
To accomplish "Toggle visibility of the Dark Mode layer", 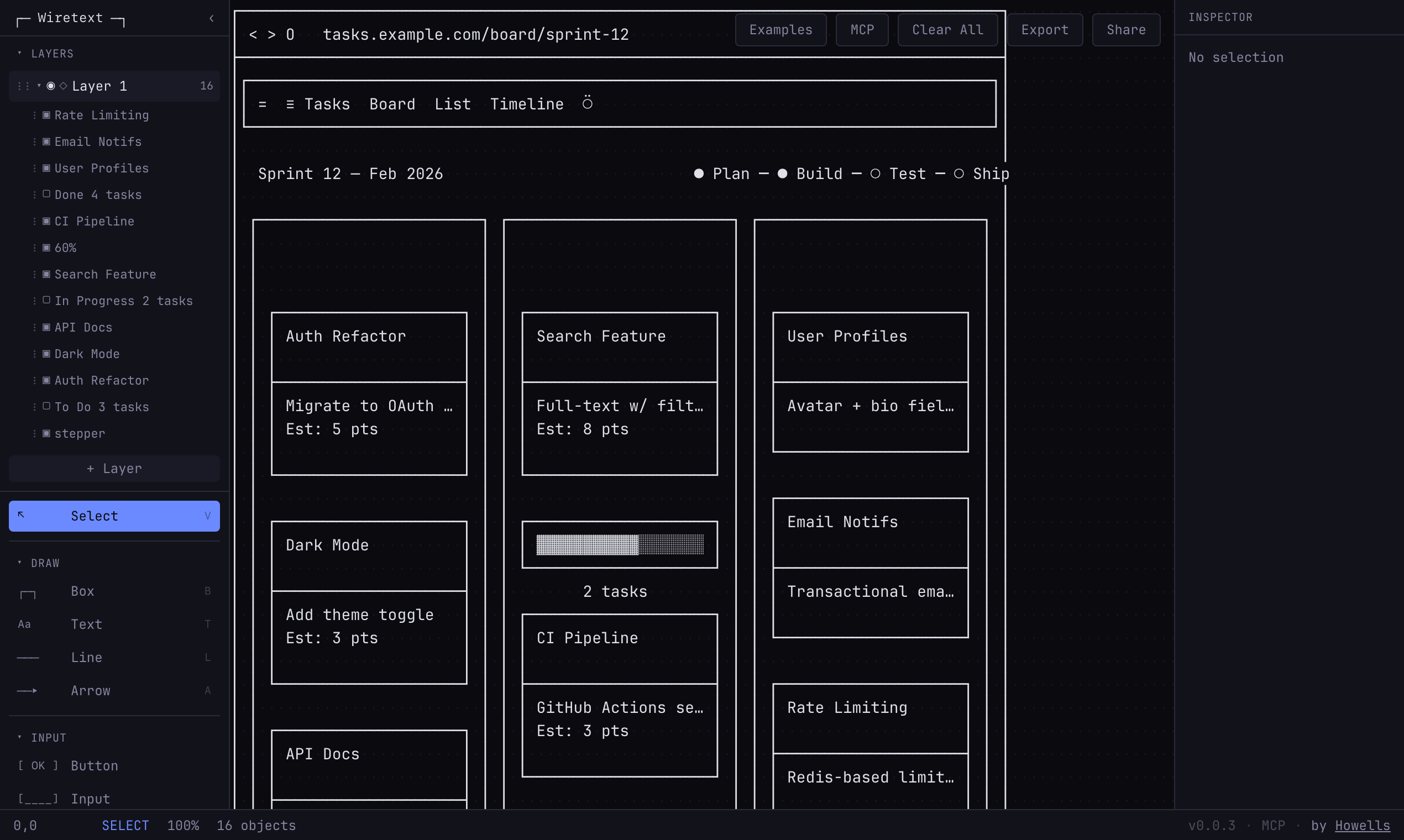I will [x=47, y=354].
